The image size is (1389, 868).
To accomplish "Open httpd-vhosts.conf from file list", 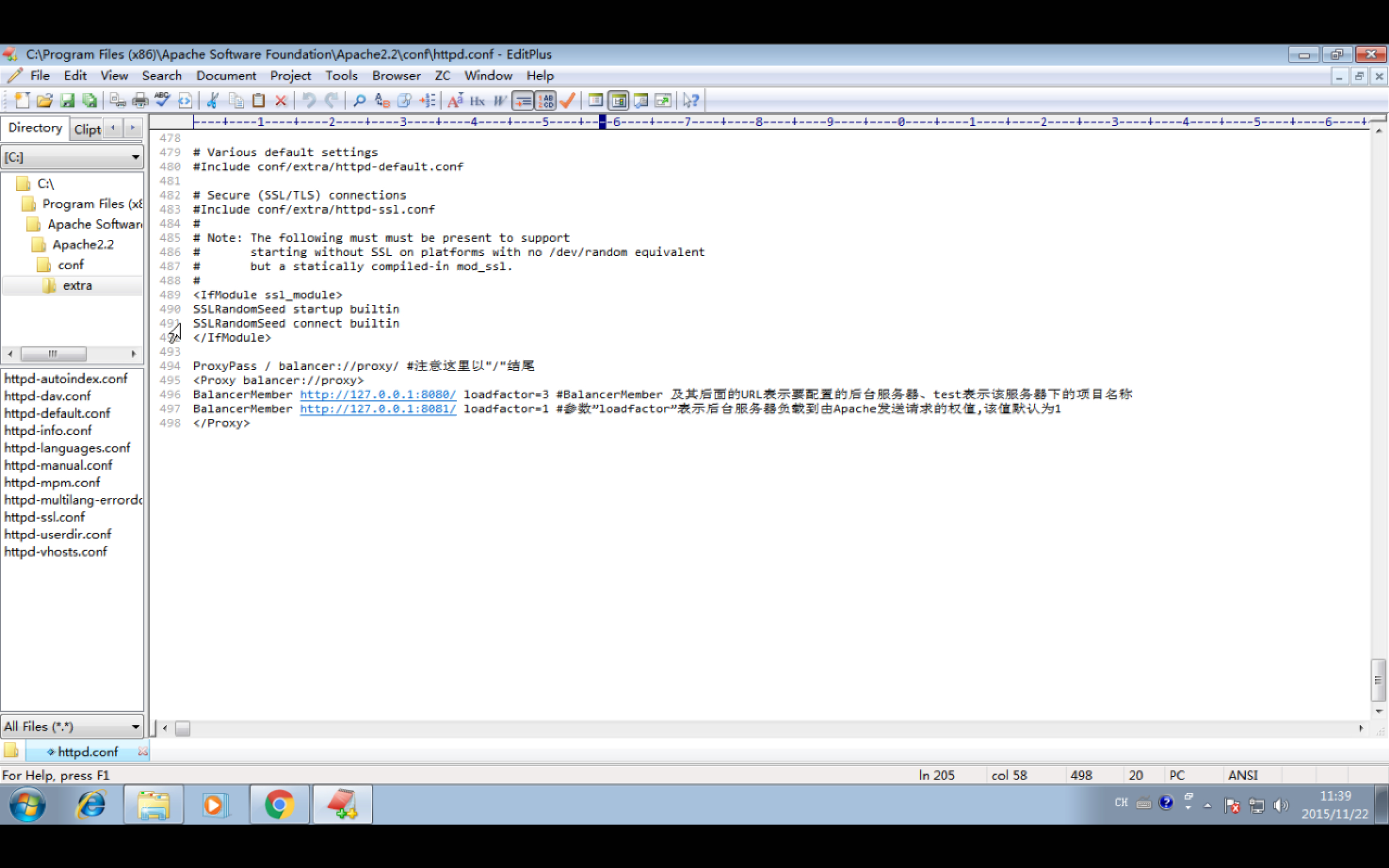I will pyautogui.click(x=56, y=552).
